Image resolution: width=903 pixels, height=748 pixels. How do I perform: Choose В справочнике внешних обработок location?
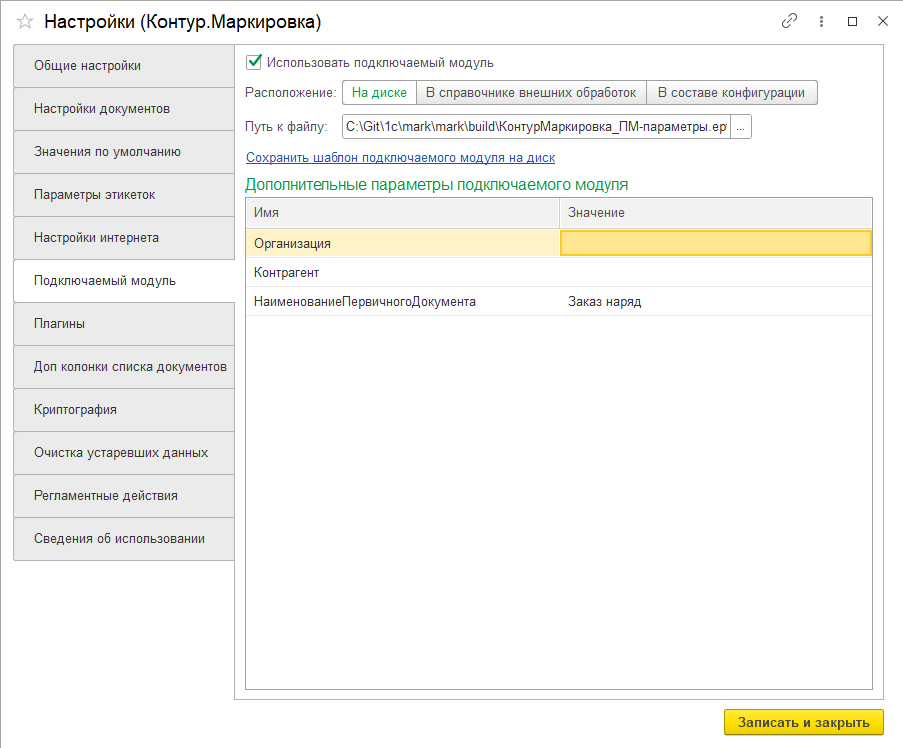(x=531, y=93)
